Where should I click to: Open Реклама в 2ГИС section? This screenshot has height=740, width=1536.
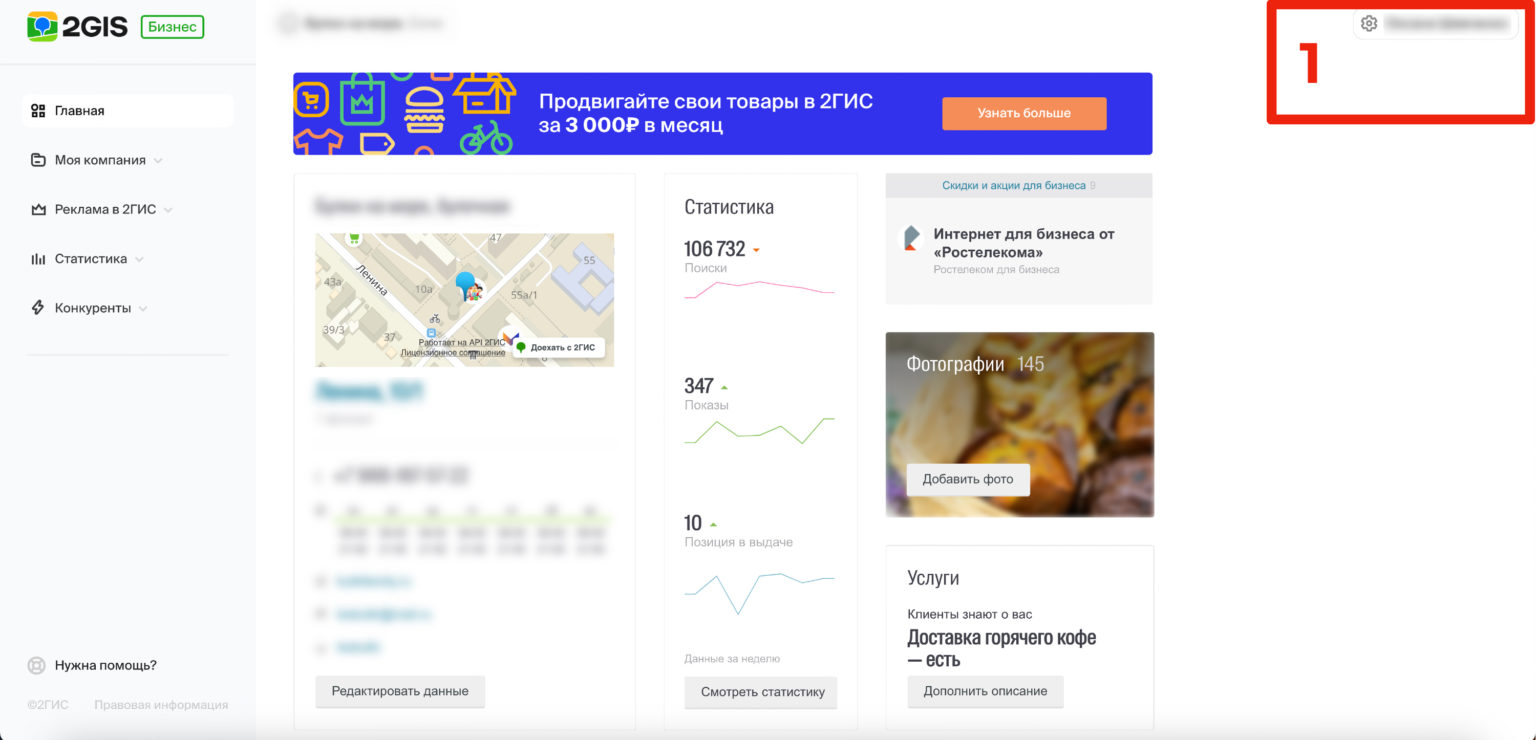coord(105,209)
